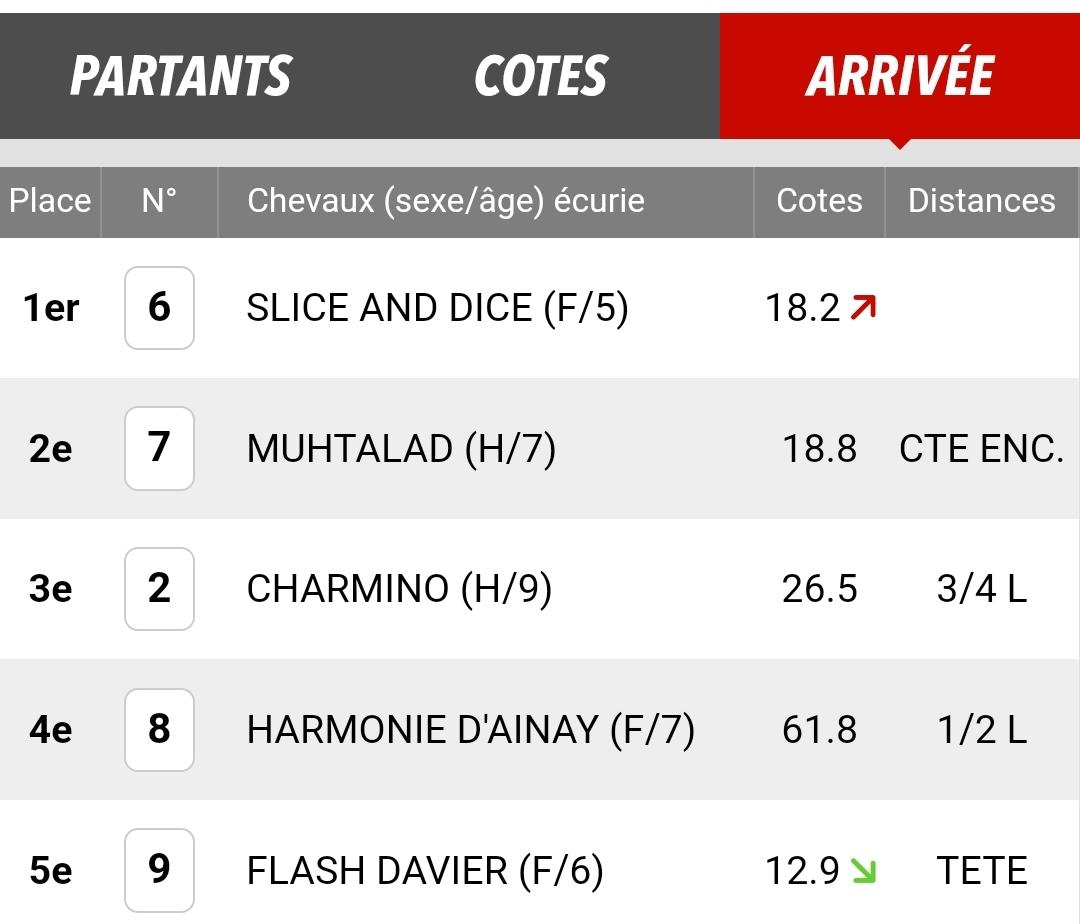
Task: Click the red upward odds arrow
Action: coord(863,307)
